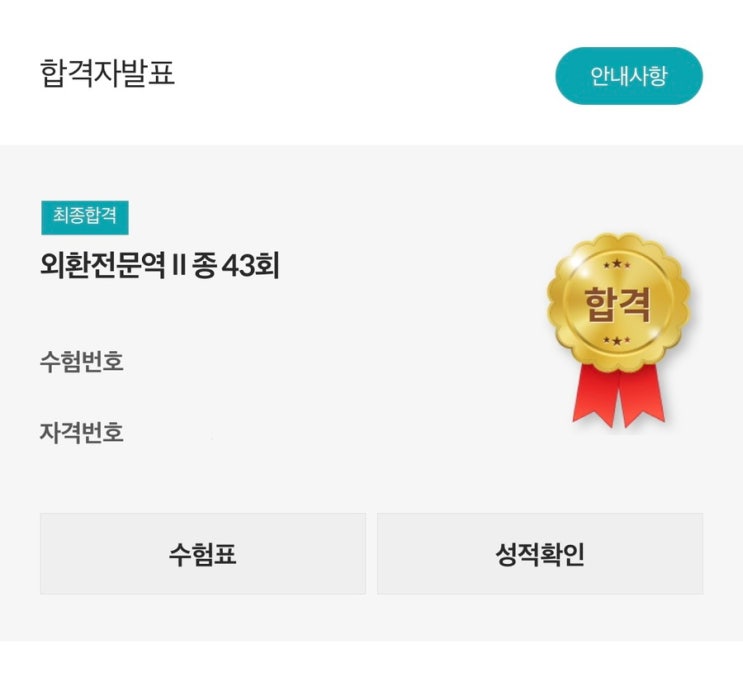
Task: Click the 합격자발표 page heading
Action: coord(108,74)
